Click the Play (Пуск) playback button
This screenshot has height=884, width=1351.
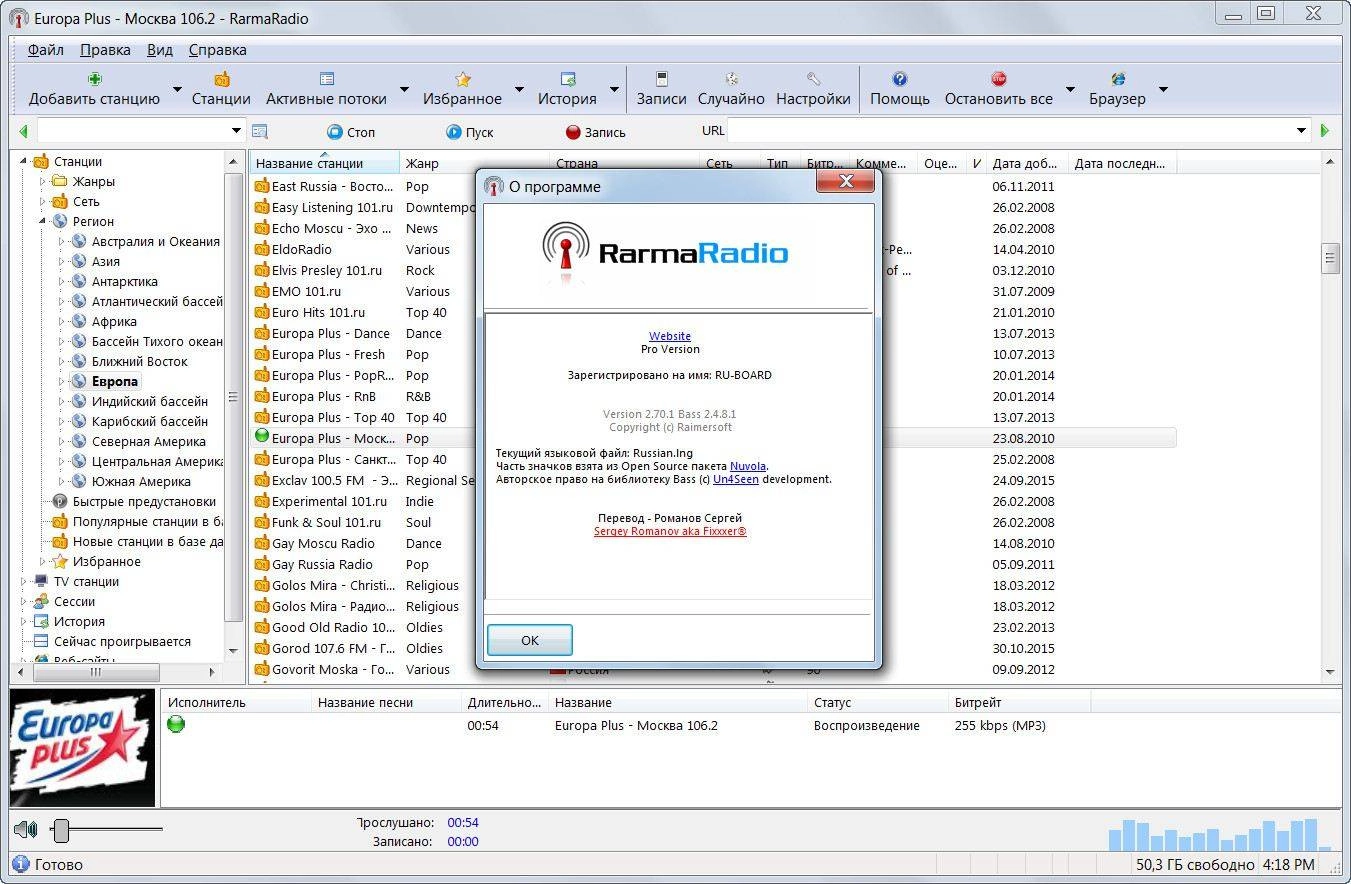pyautogui.click(x=469, y=132)
